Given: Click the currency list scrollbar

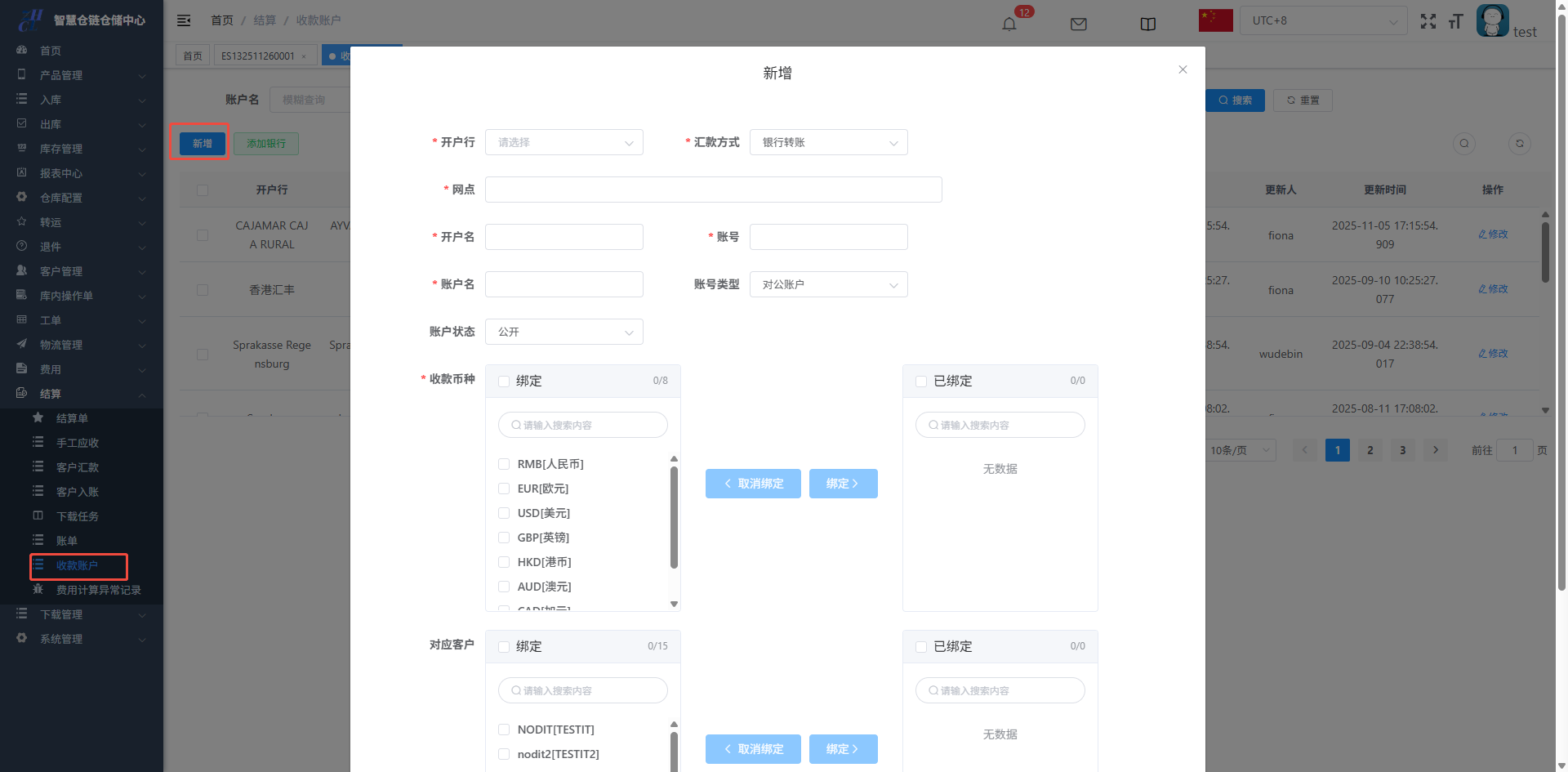Looking at the screenshot, I should [x=674, y=517].
